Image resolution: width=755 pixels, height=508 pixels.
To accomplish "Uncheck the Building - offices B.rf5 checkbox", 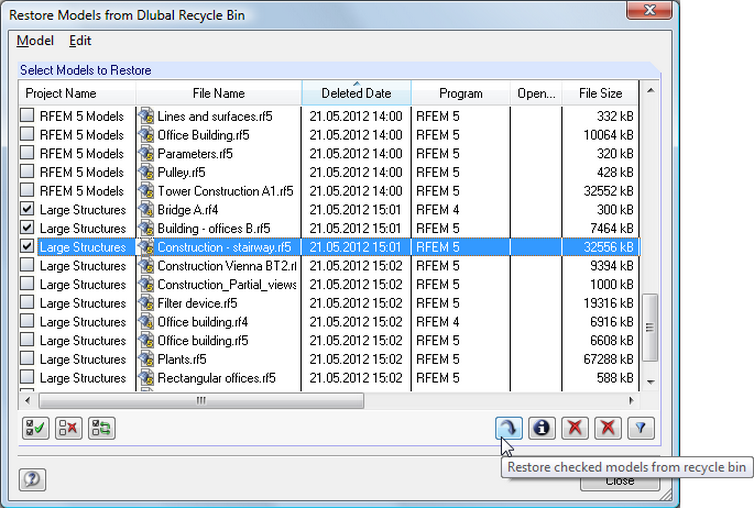I will point(27,227).
